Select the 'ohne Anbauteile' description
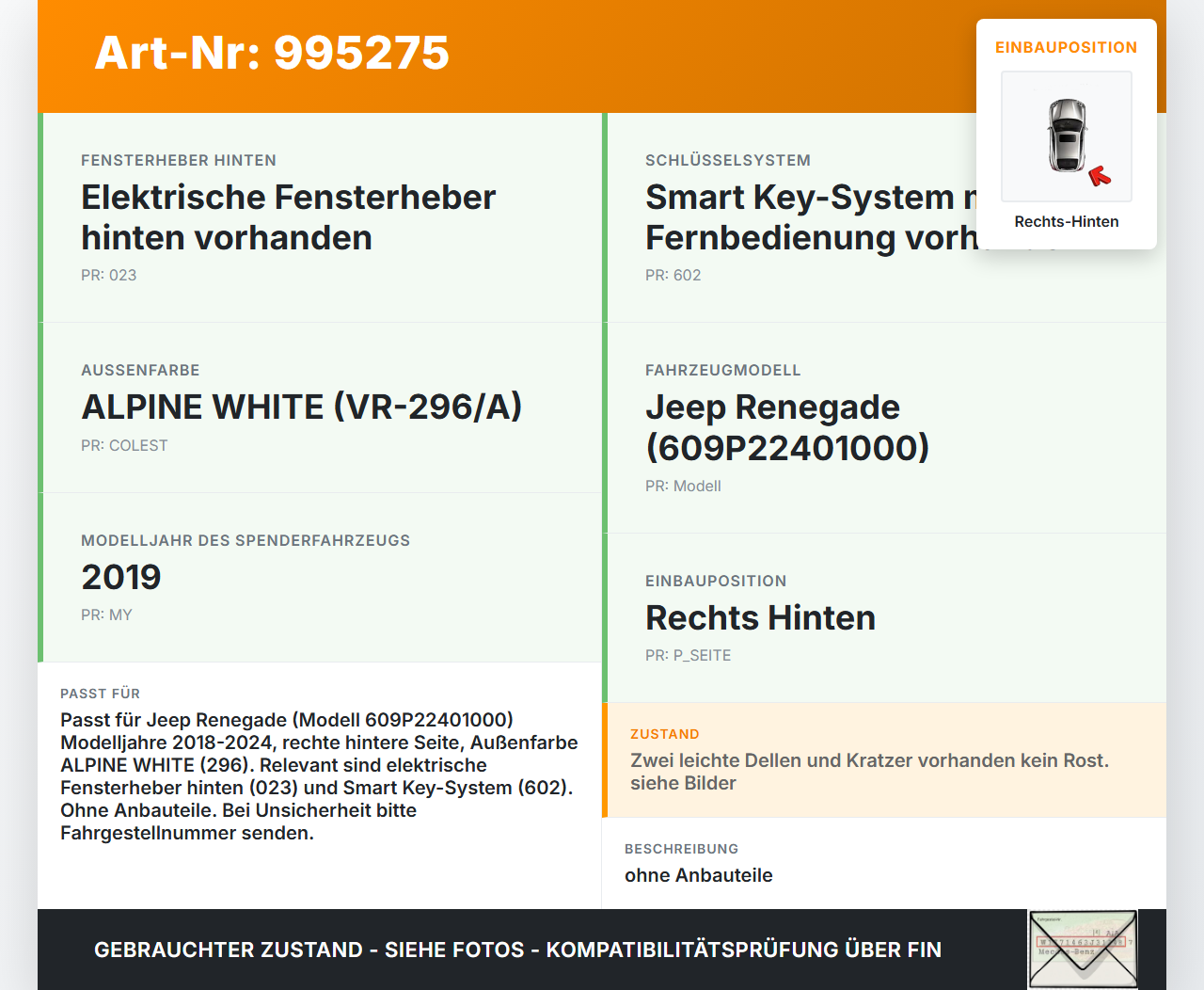 [x=699, y=875]
